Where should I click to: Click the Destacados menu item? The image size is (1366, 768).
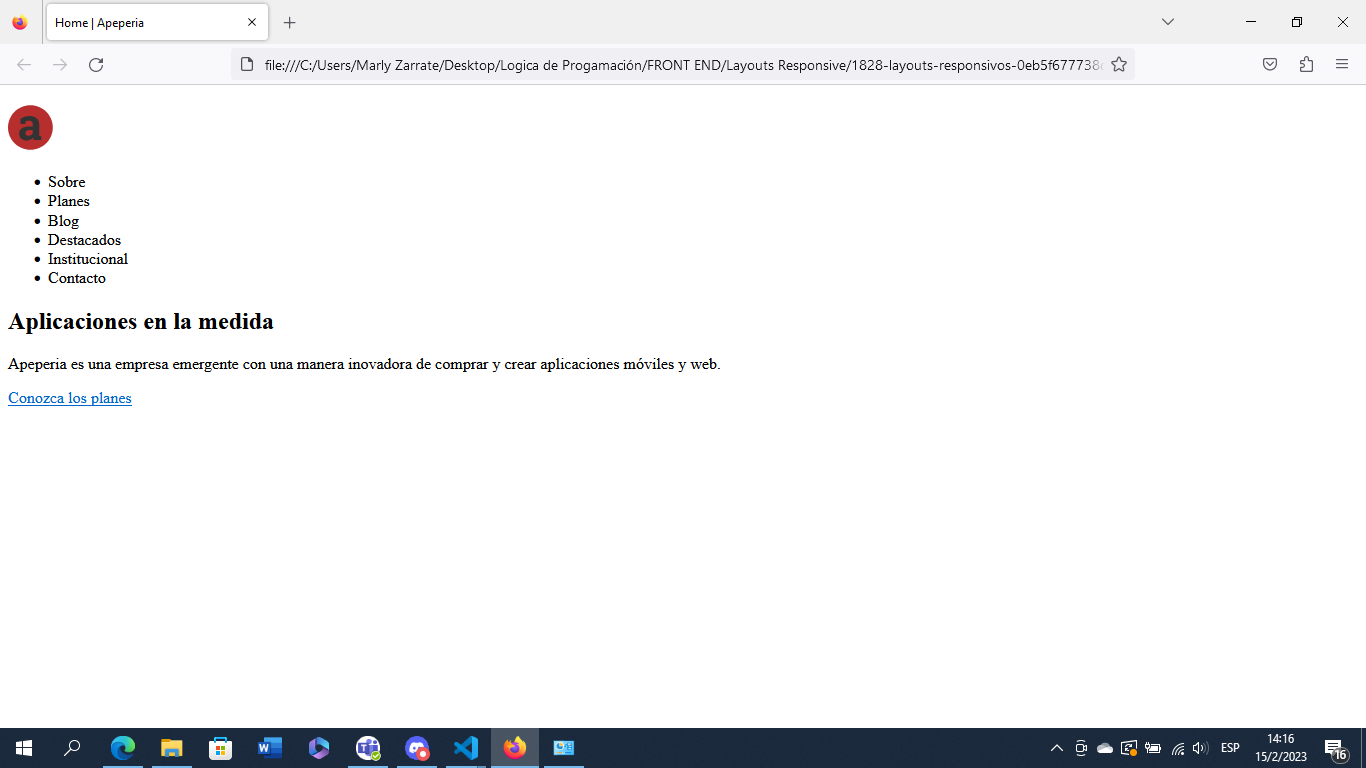85,239
